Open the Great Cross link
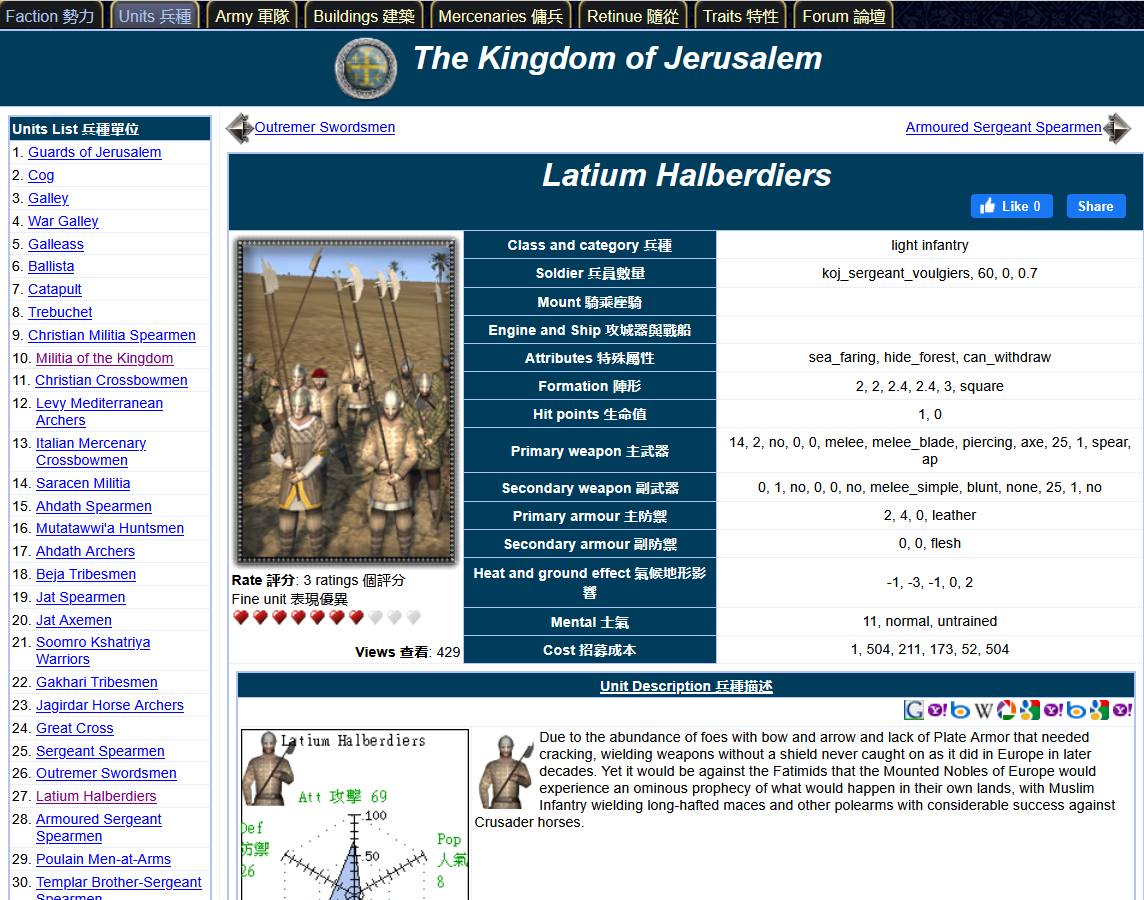Screen dimensions: 1144x900 click(x=75, y=729)
